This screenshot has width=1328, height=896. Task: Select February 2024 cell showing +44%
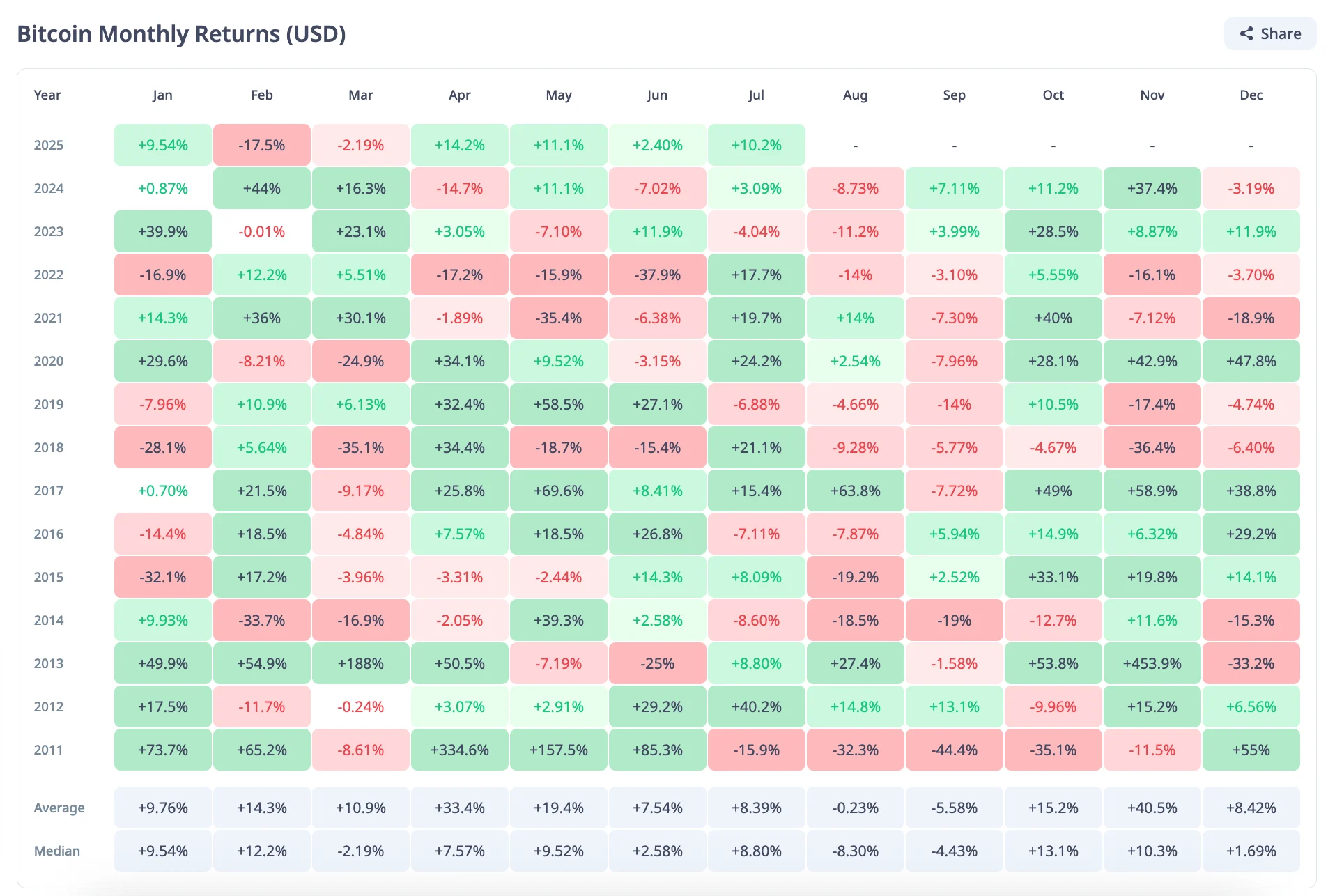pos(261,189)
